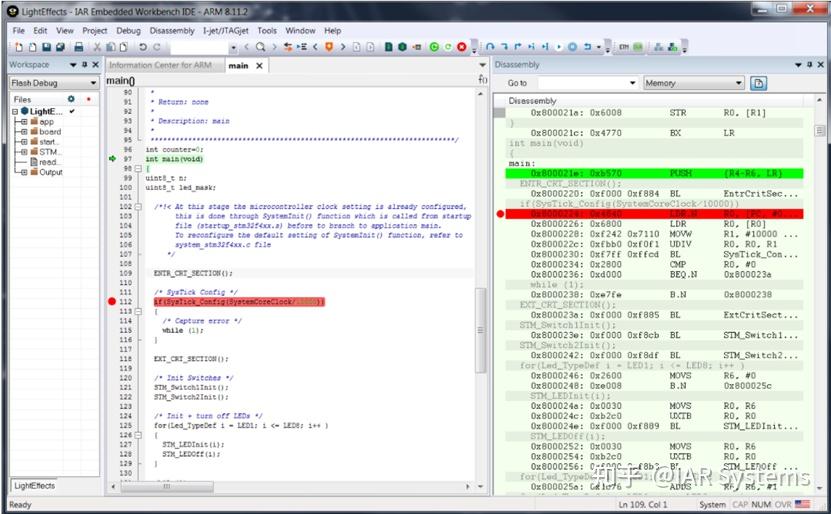Viewport: 831px width, 514px height.
Task: Open the Disassembly menu
Action: point(172,31)
